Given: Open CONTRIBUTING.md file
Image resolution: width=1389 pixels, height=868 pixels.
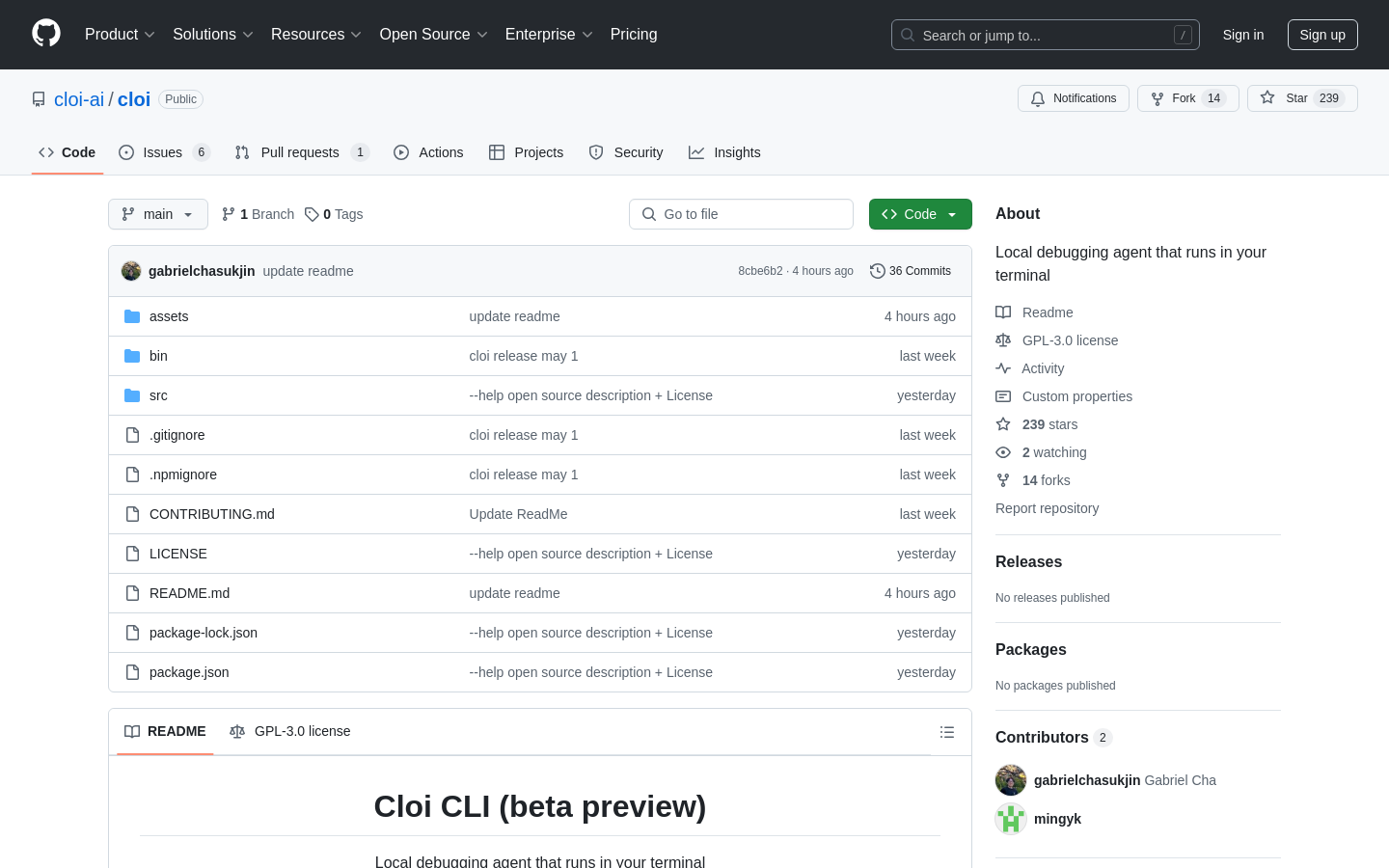Looking at the screenshot, I should point(212,514).
